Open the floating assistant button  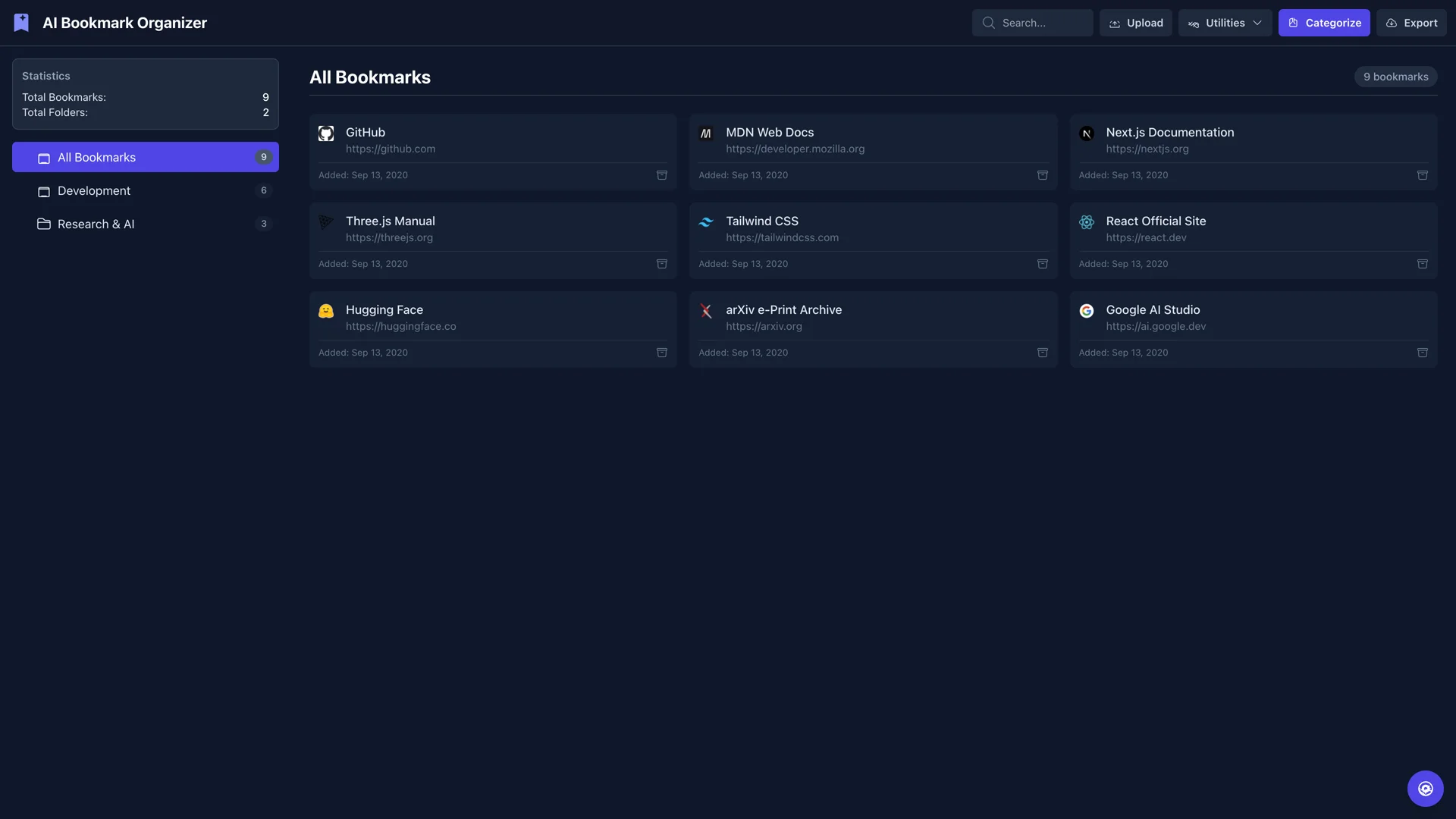1426,789
